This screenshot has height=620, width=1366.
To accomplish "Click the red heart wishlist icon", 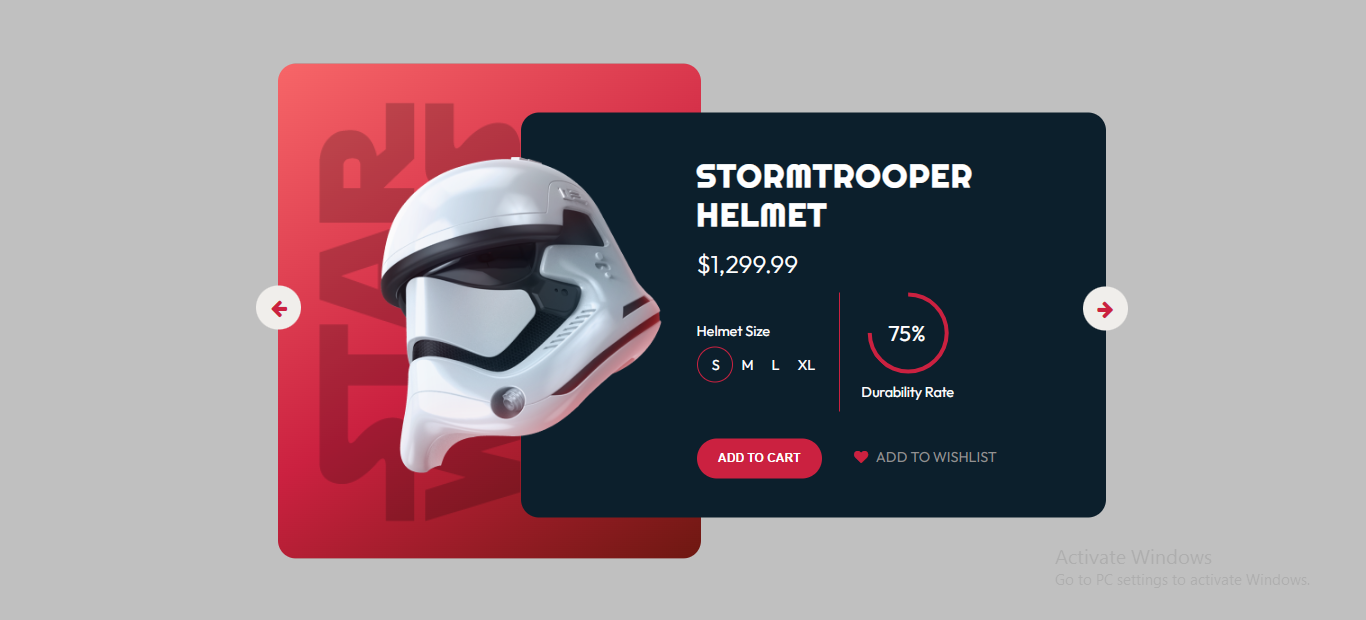I will point(861,457).
